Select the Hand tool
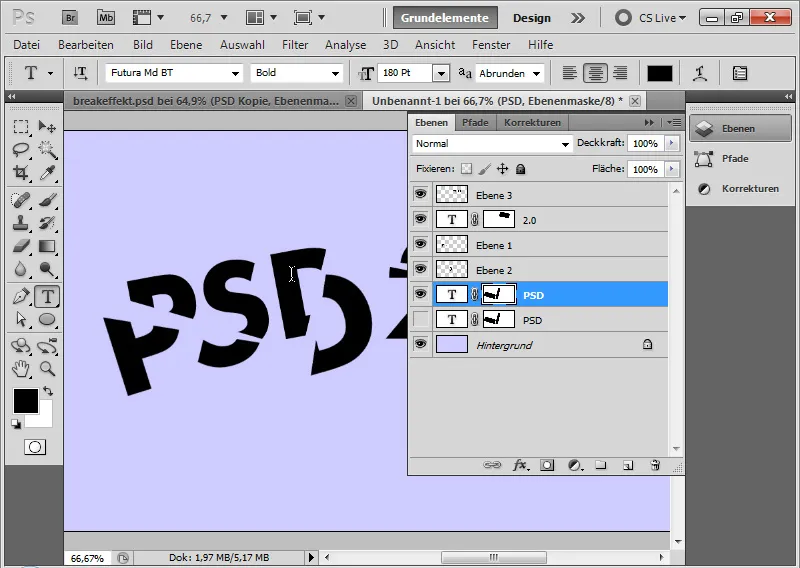 (20, 368)
